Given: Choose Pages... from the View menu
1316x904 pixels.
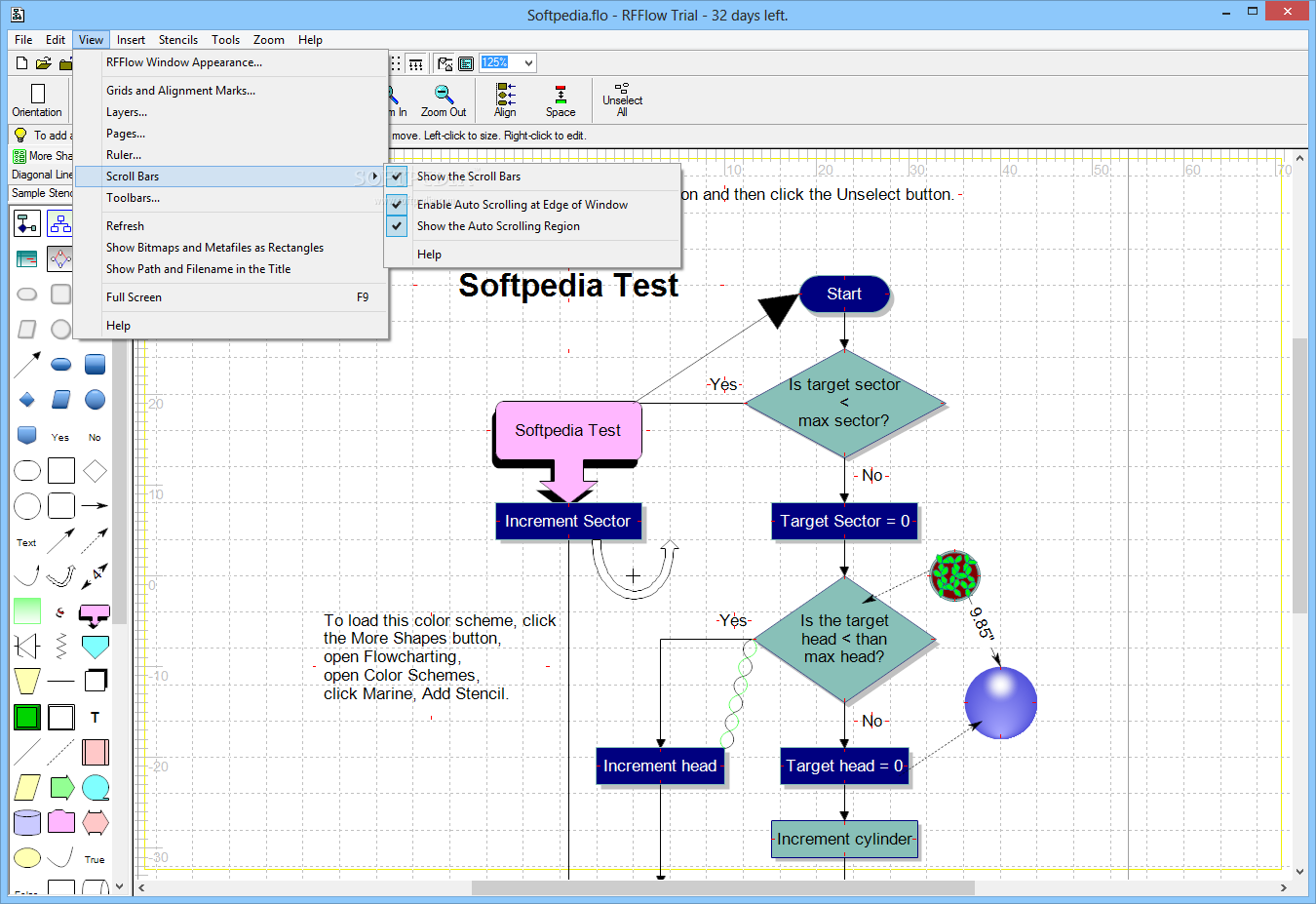Looking at the screenshot, I should (231, 134).
